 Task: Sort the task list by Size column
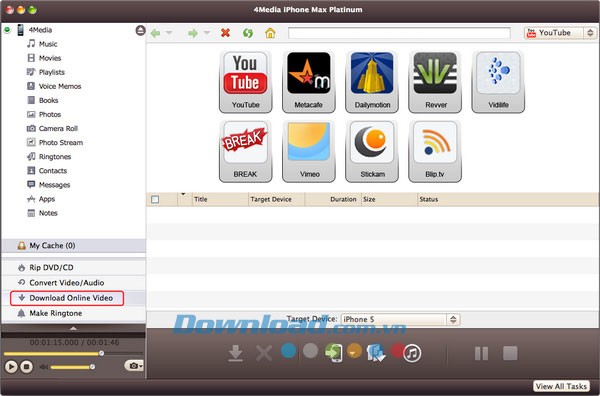389,199
